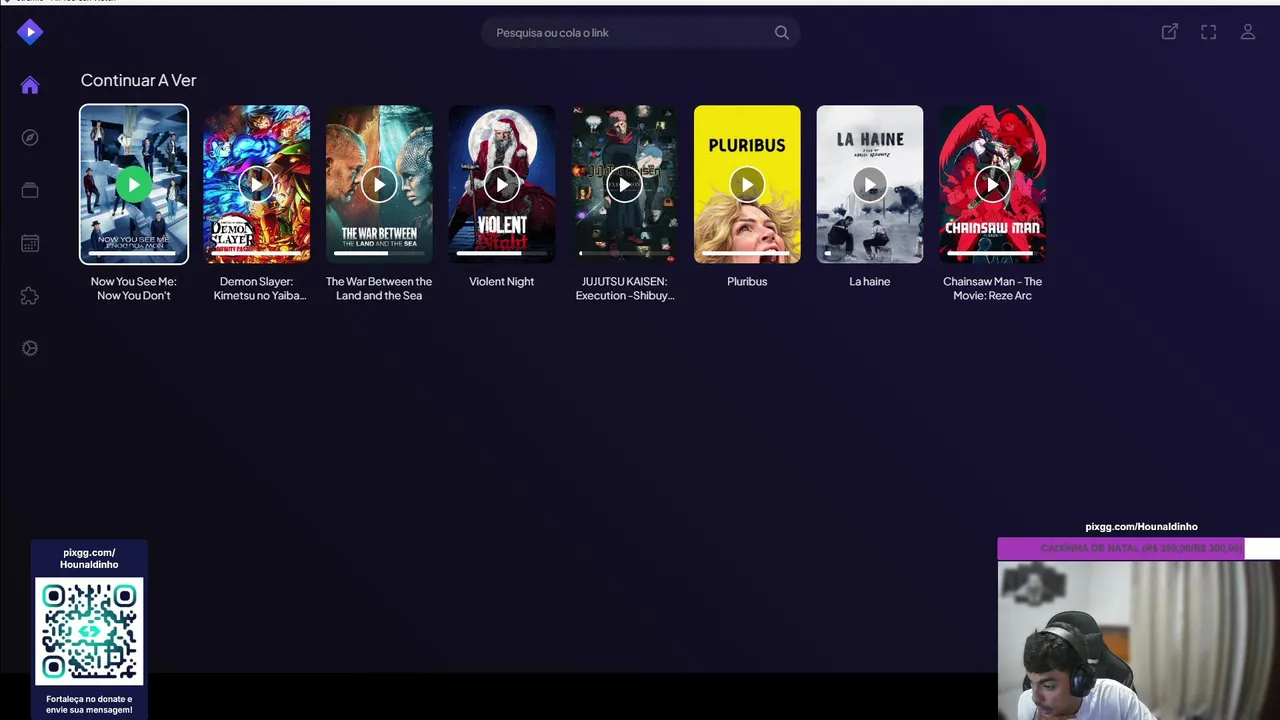Play Chainsaw Man Reze Arc poster
Image resolution: width=1280 pixels, height=720 pixels.
click(993, 184)
